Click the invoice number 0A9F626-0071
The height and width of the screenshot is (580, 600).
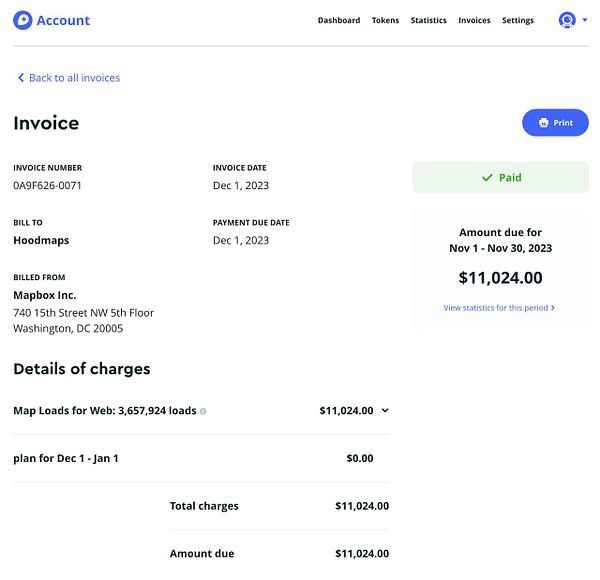pyautogui.click(x=47, y=186)
